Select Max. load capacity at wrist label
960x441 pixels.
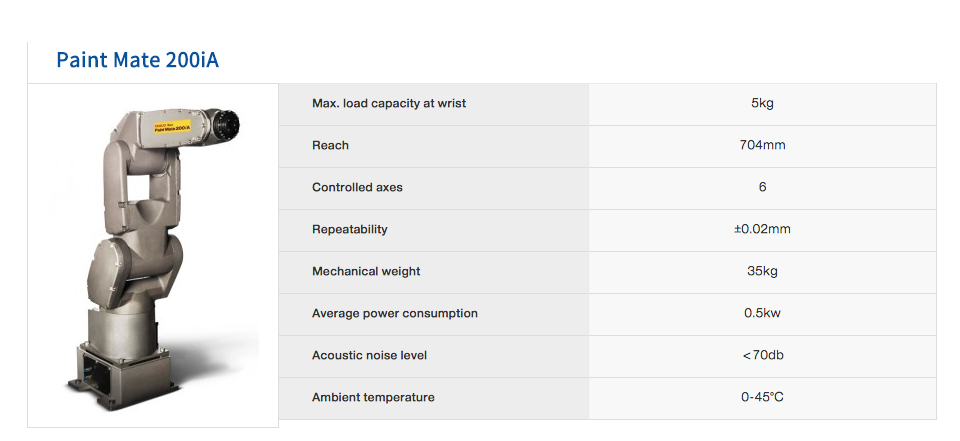[x=389, y=104]
